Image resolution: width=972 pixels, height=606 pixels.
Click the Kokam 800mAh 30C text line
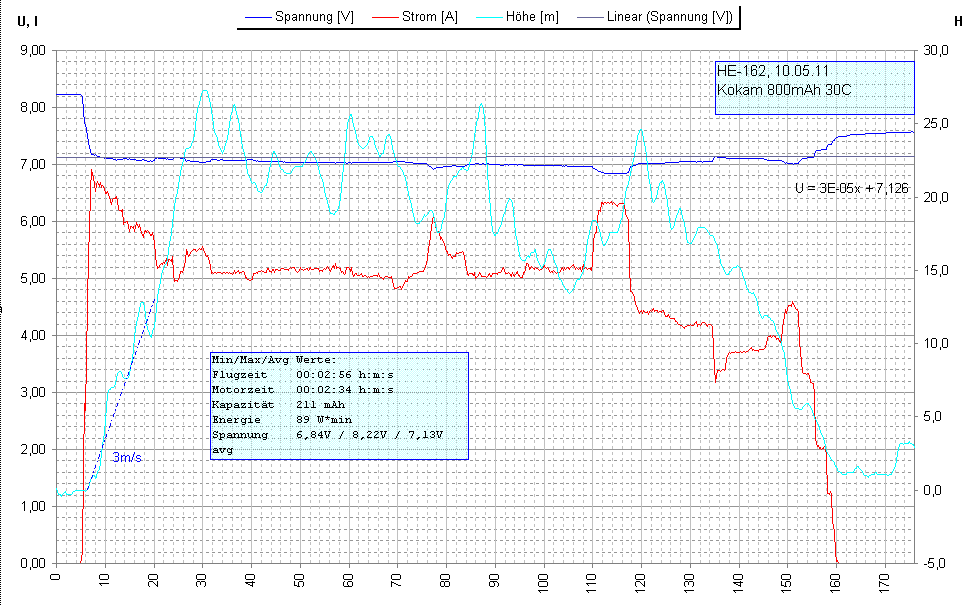coord(785,89)
